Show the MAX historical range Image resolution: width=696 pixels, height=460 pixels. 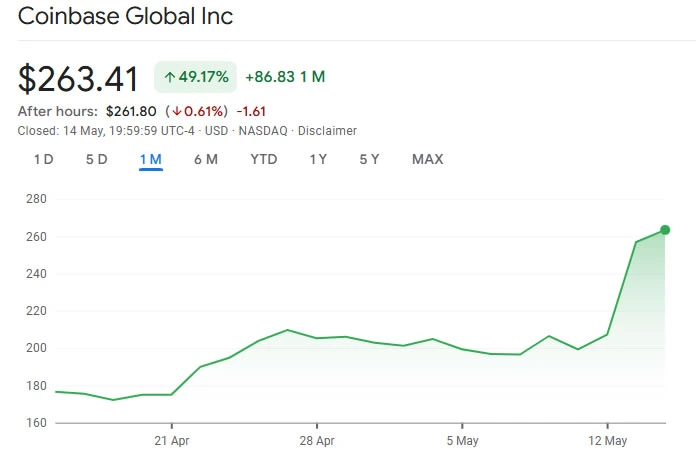pos(427,159)
